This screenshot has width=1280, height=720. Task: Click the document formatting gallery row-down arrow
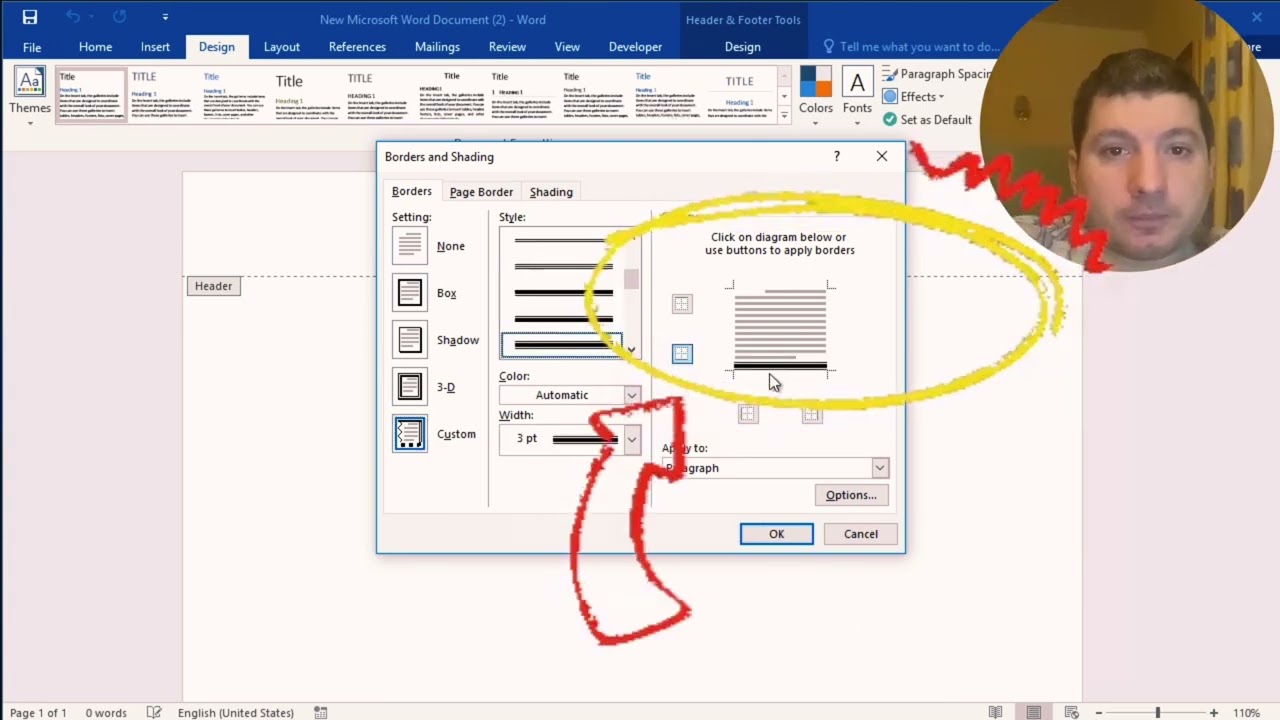point(784,97)
